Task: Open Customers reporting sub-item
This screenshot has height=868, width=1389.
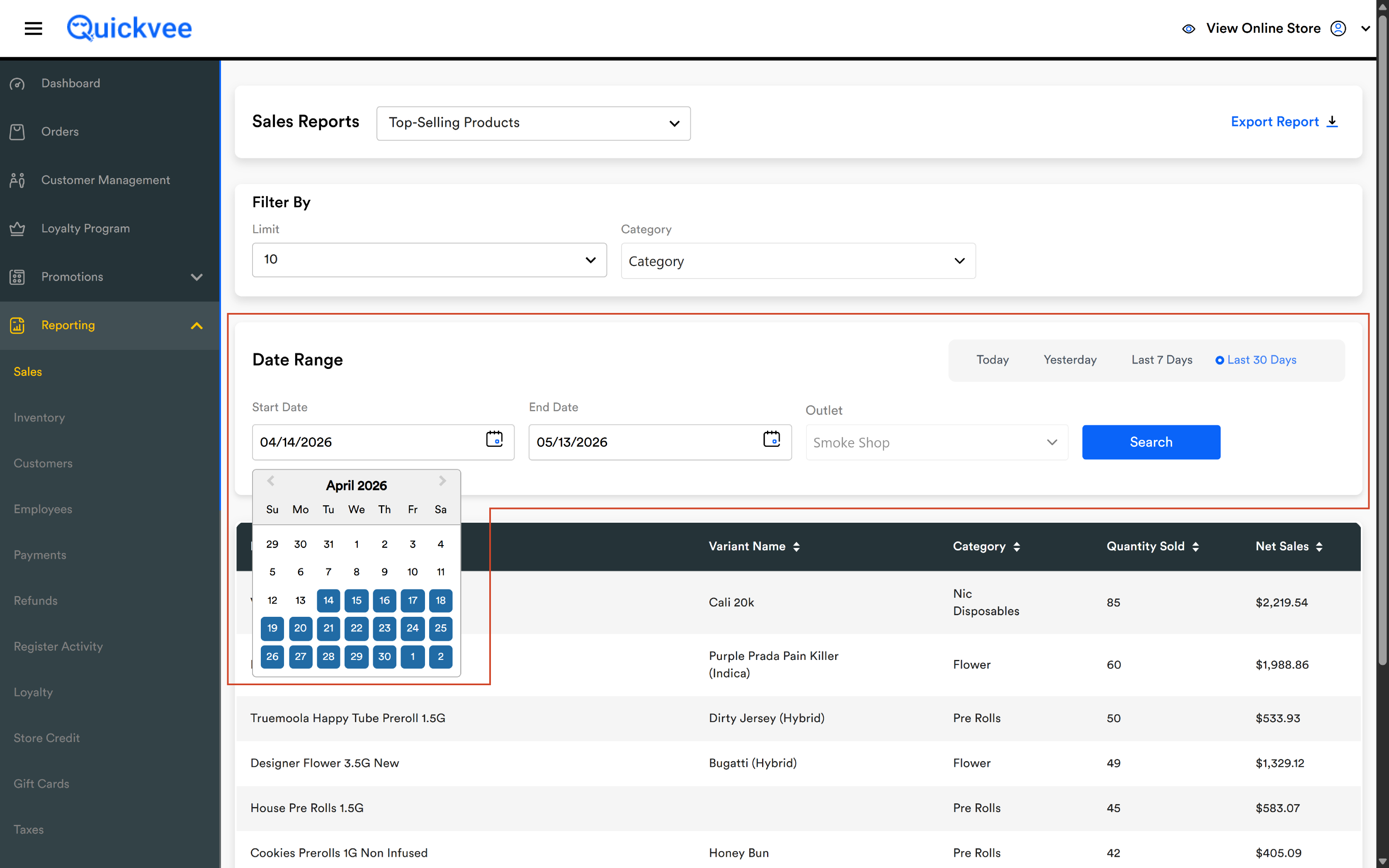Action: coord(43,463)
